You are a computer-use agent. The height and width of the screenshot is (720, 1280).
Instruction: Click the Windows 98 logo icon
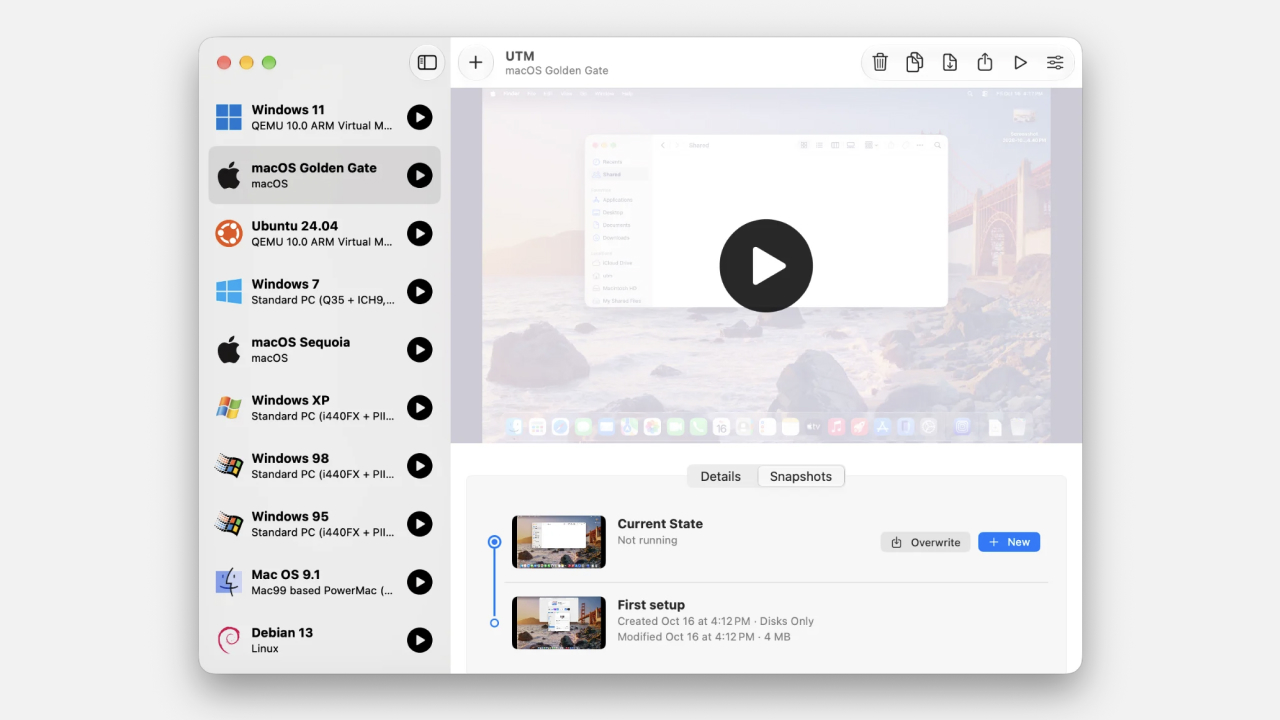click(229, 465)
